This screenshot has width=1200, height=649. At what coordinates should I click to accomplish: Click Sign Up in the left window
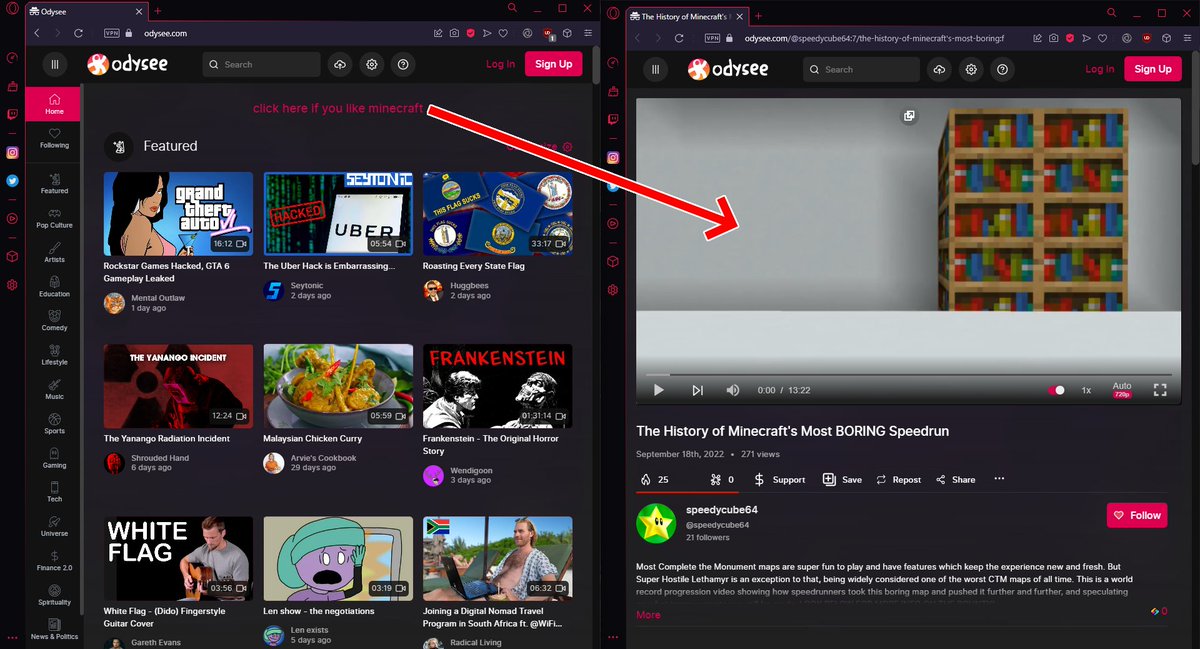(x=553, y=64)
